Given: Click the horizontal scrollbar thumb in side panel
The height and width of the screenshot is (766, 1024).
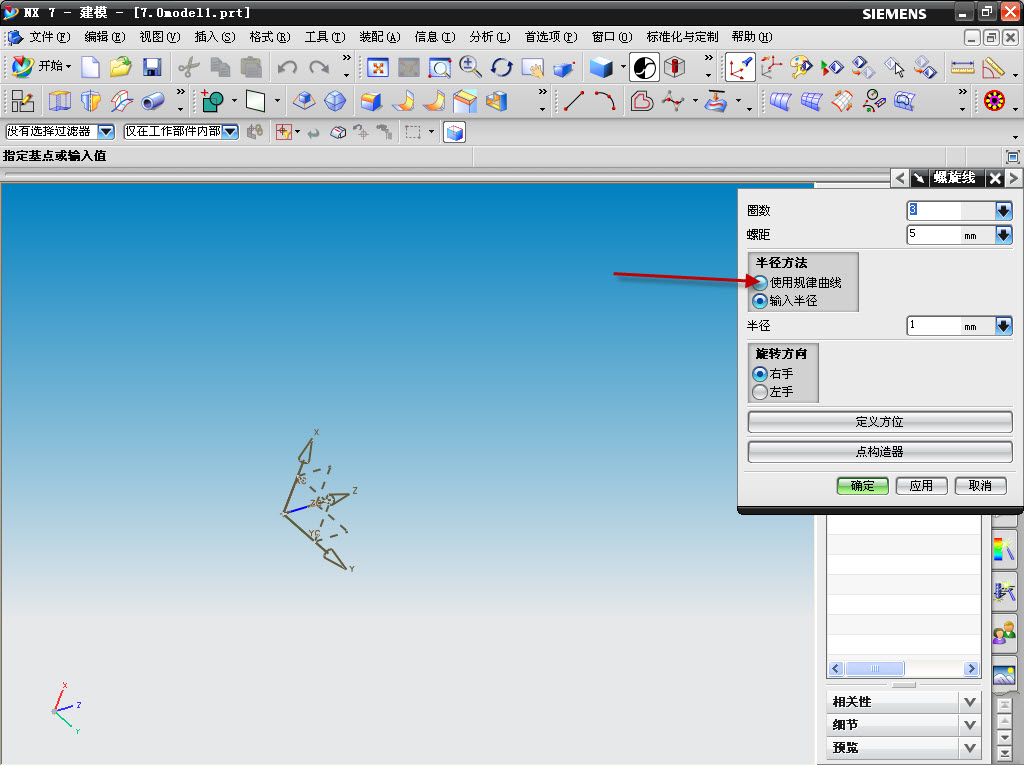Looking at the screenshot, I should click(x=874, y=669).
